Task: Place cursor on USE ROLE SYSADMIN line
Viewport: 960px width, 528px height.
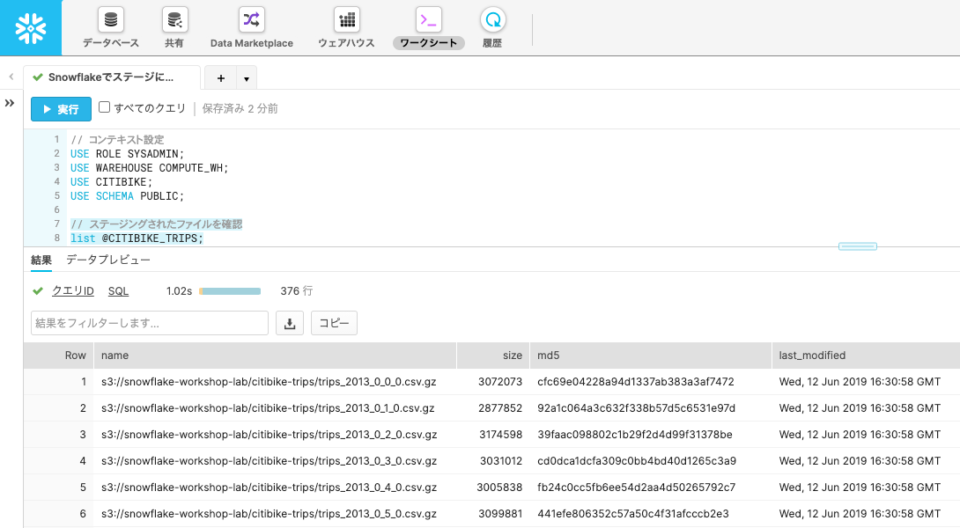Action: (127, 154)
